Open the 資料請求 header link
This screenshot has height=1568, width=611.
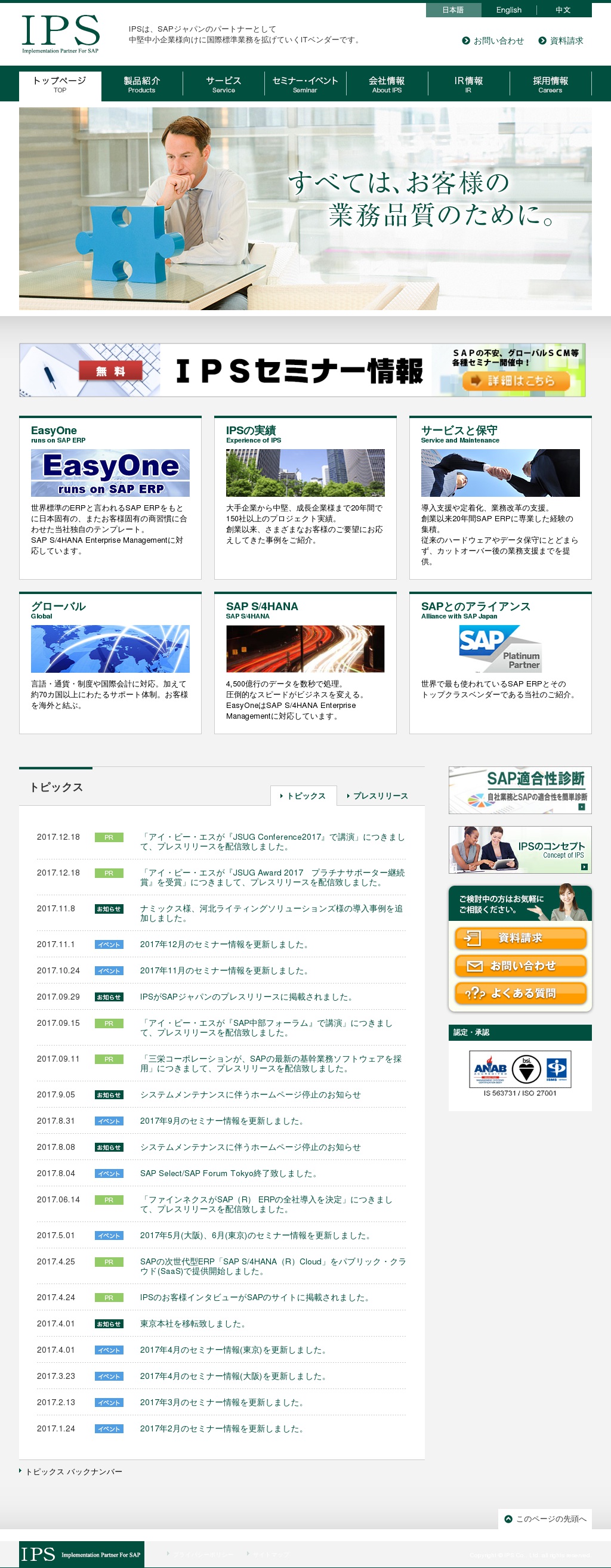[x=561, y=41]
